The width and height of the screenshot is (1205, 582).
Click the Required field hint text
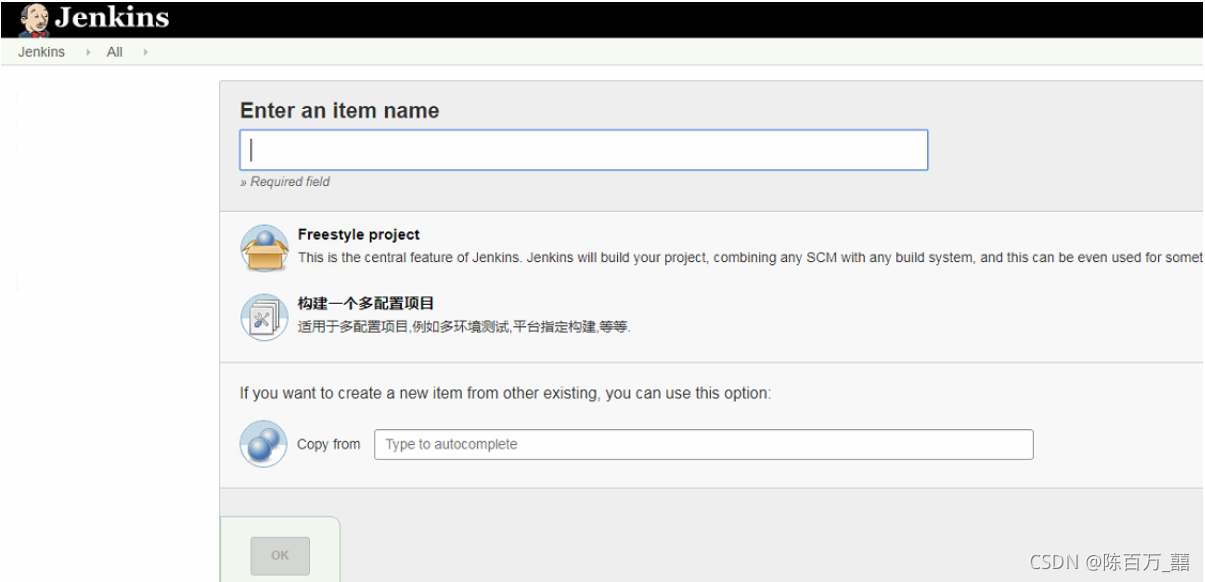click(x=285, y=182)
